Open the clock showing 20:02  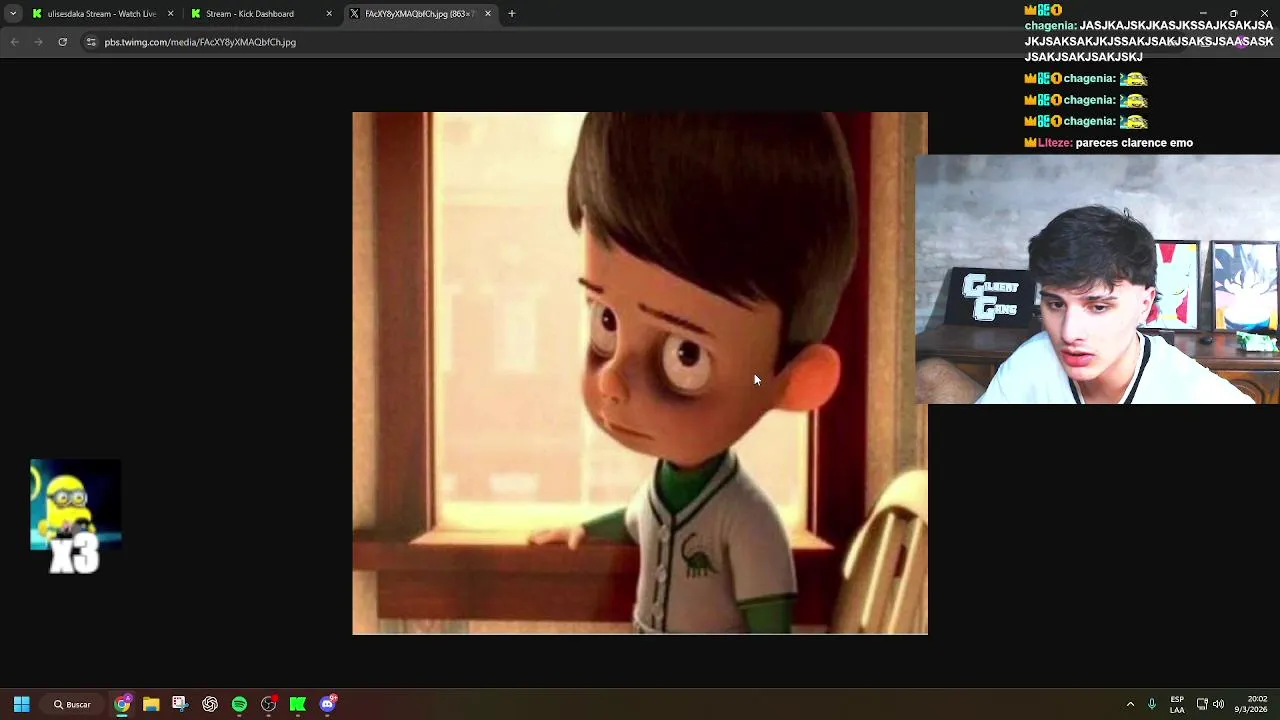coord(1251,704)
